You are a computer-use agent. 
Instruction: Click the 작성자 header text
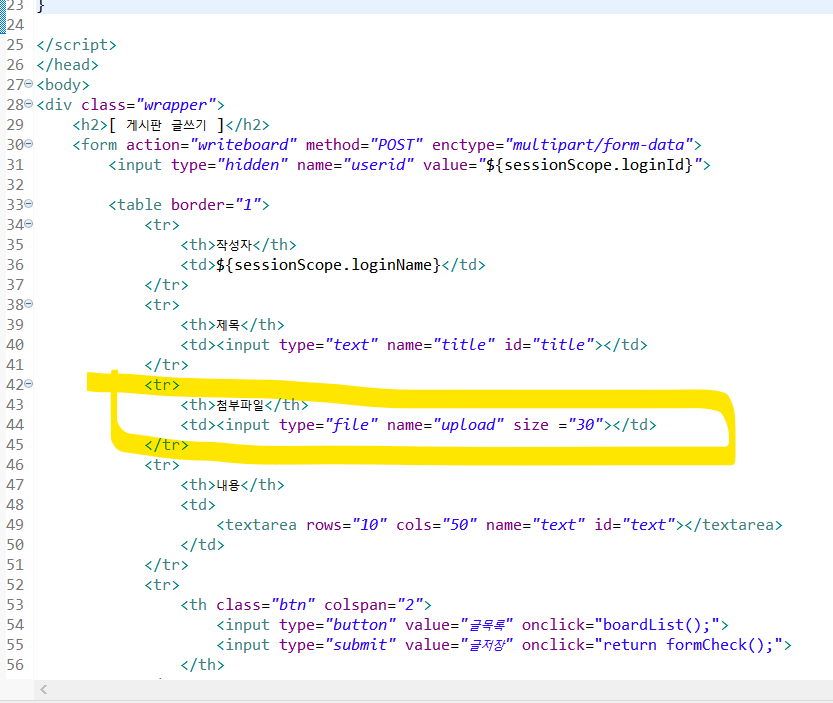(x=234, y=245)
